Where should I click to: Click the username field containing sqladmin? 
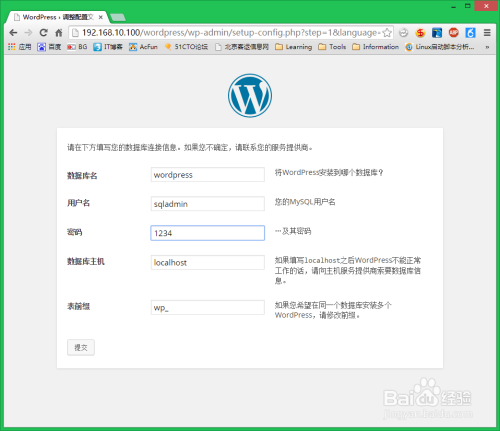(208, 204)
